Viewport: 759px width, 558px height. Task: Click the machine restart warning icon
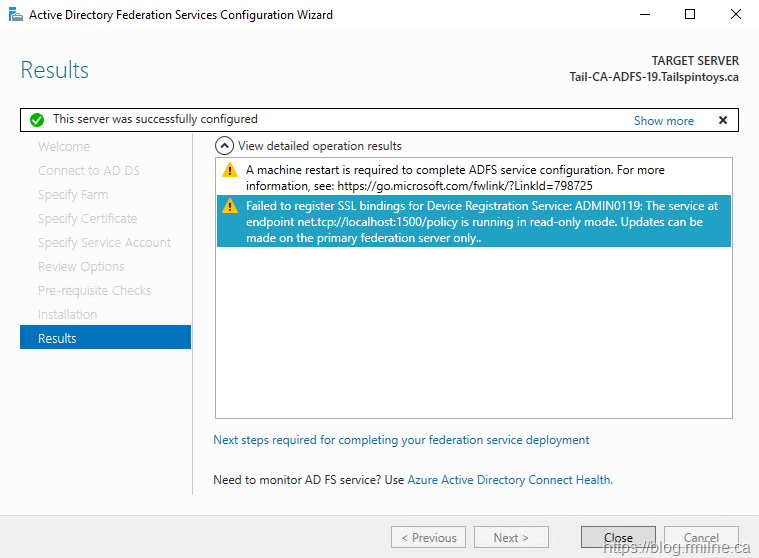coord(230,170)
